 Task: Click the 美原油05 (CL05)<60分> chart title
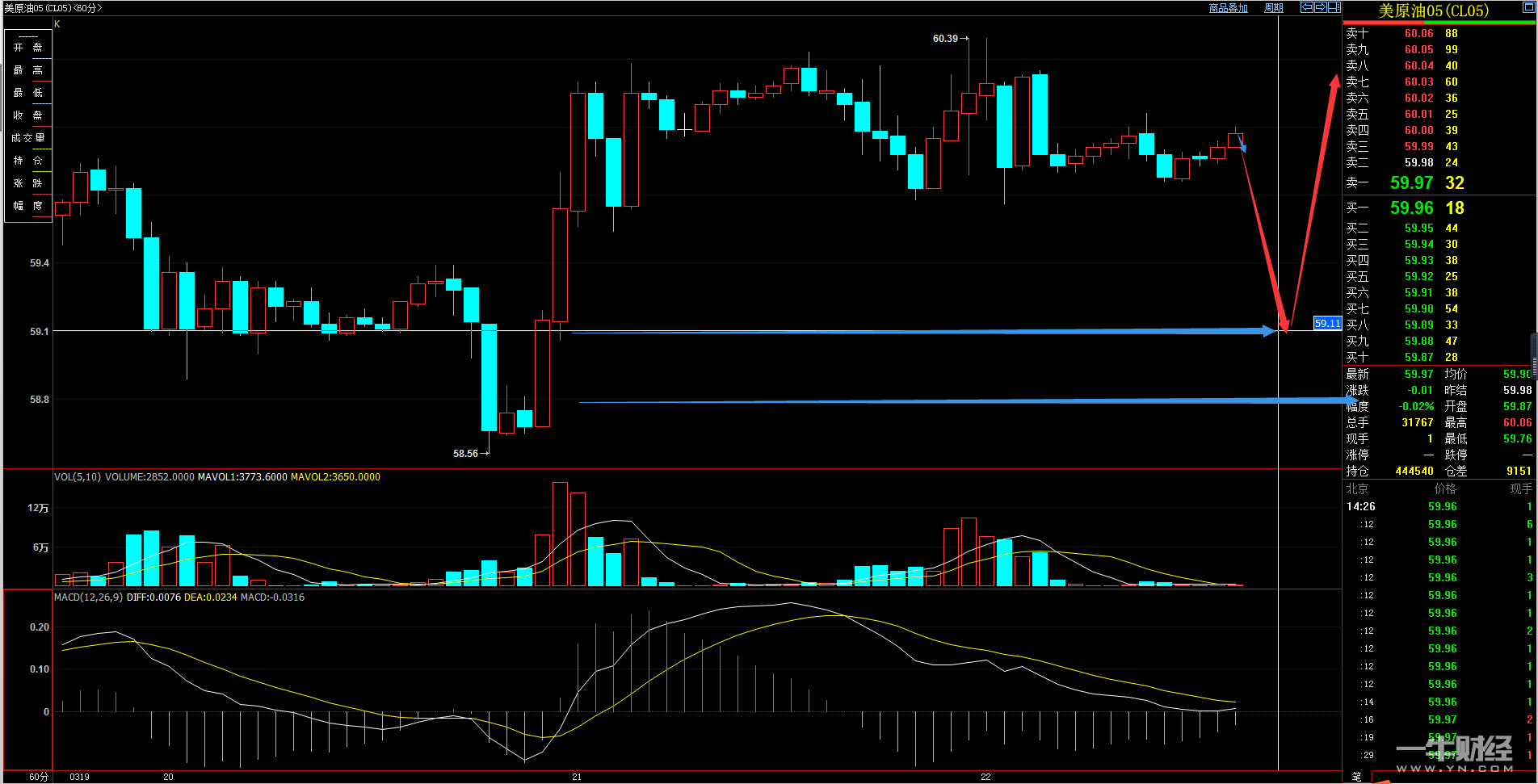53,8
